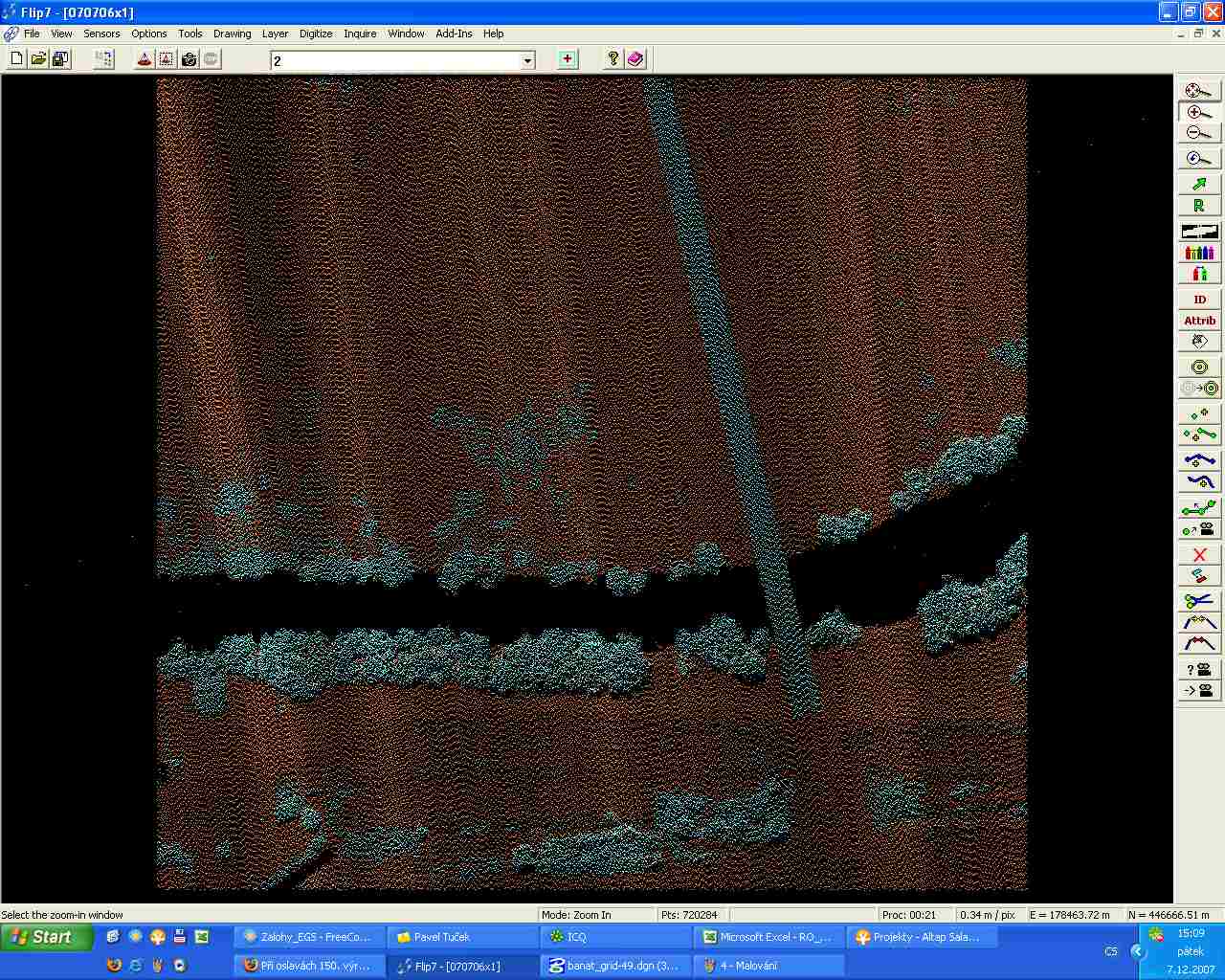Click the Save diskette icon
The height and width of the screenshot is (980, 1225).
pos(60,59)
